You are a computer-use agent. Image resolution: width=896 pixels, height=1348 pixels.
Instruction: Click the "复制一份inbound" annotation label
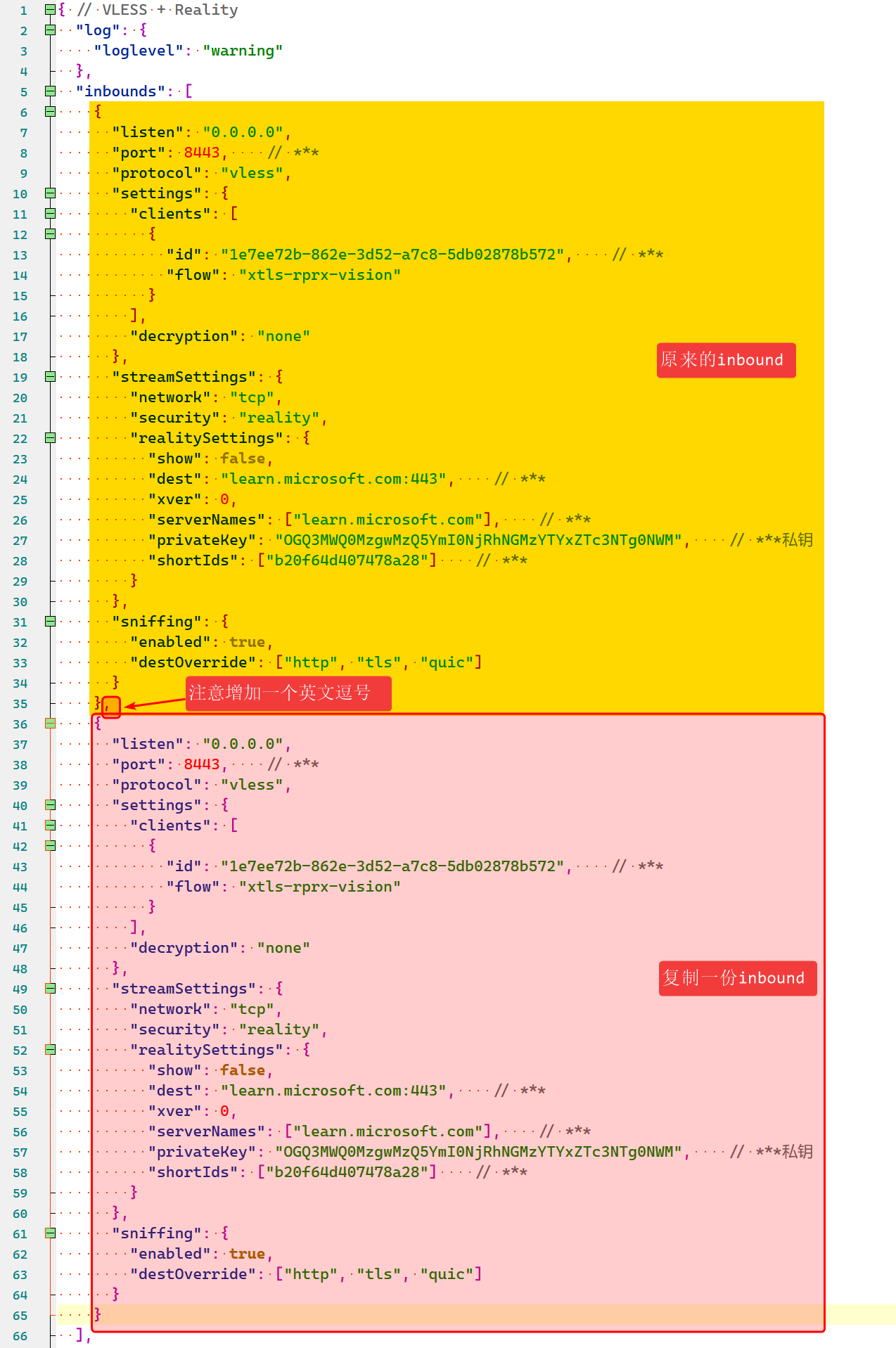[737, 978]
